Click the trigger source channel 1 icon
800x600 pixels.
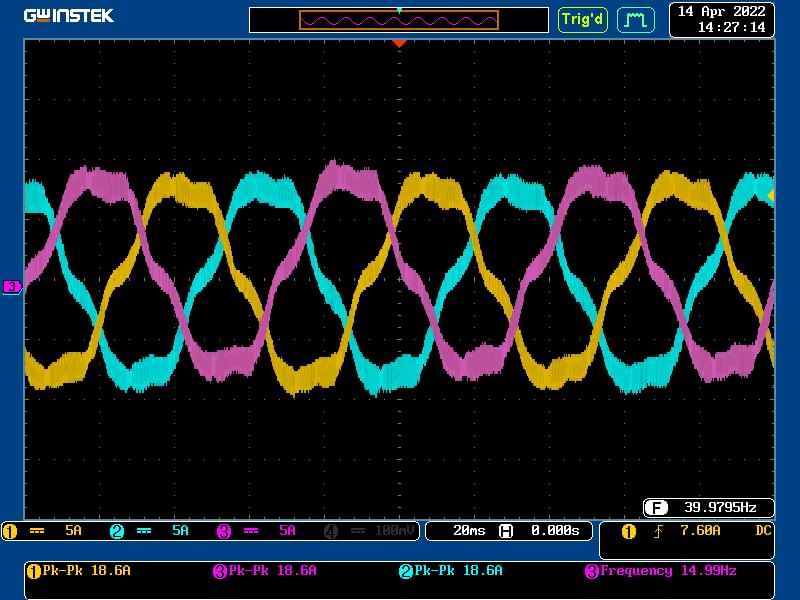tap(629, 532)
